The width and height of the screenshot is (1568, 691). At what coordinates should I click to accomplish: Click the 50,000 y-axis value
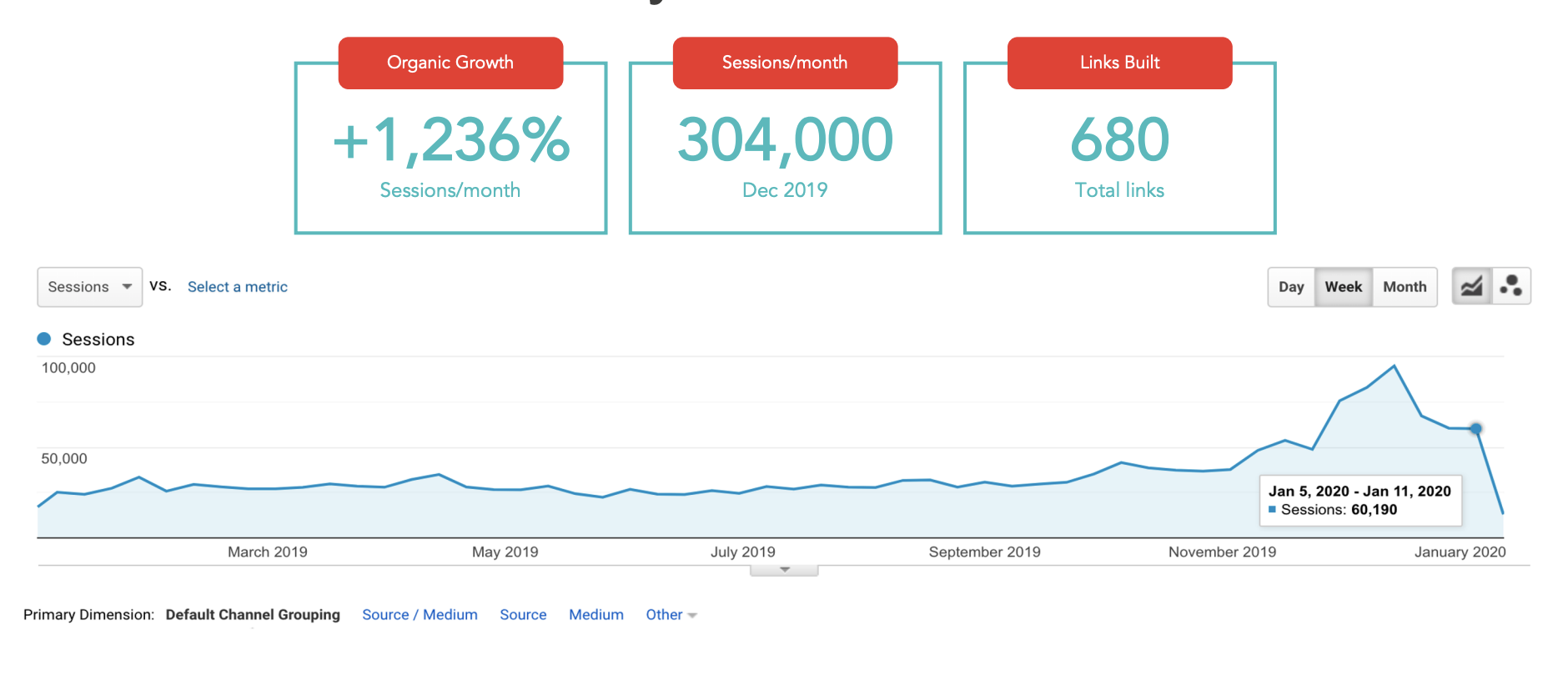click(x=64, y=459)
